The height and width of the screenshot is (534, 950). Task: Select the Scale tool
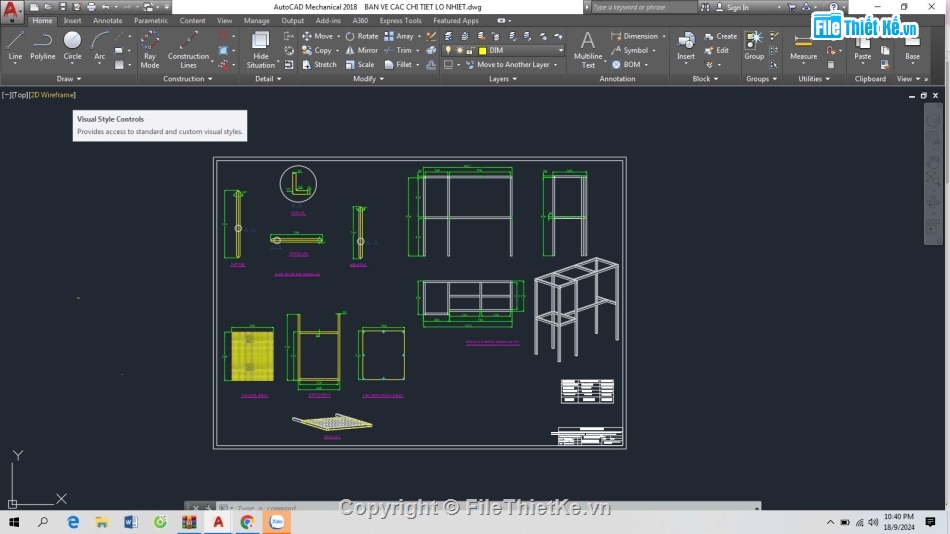click(360, 64)
